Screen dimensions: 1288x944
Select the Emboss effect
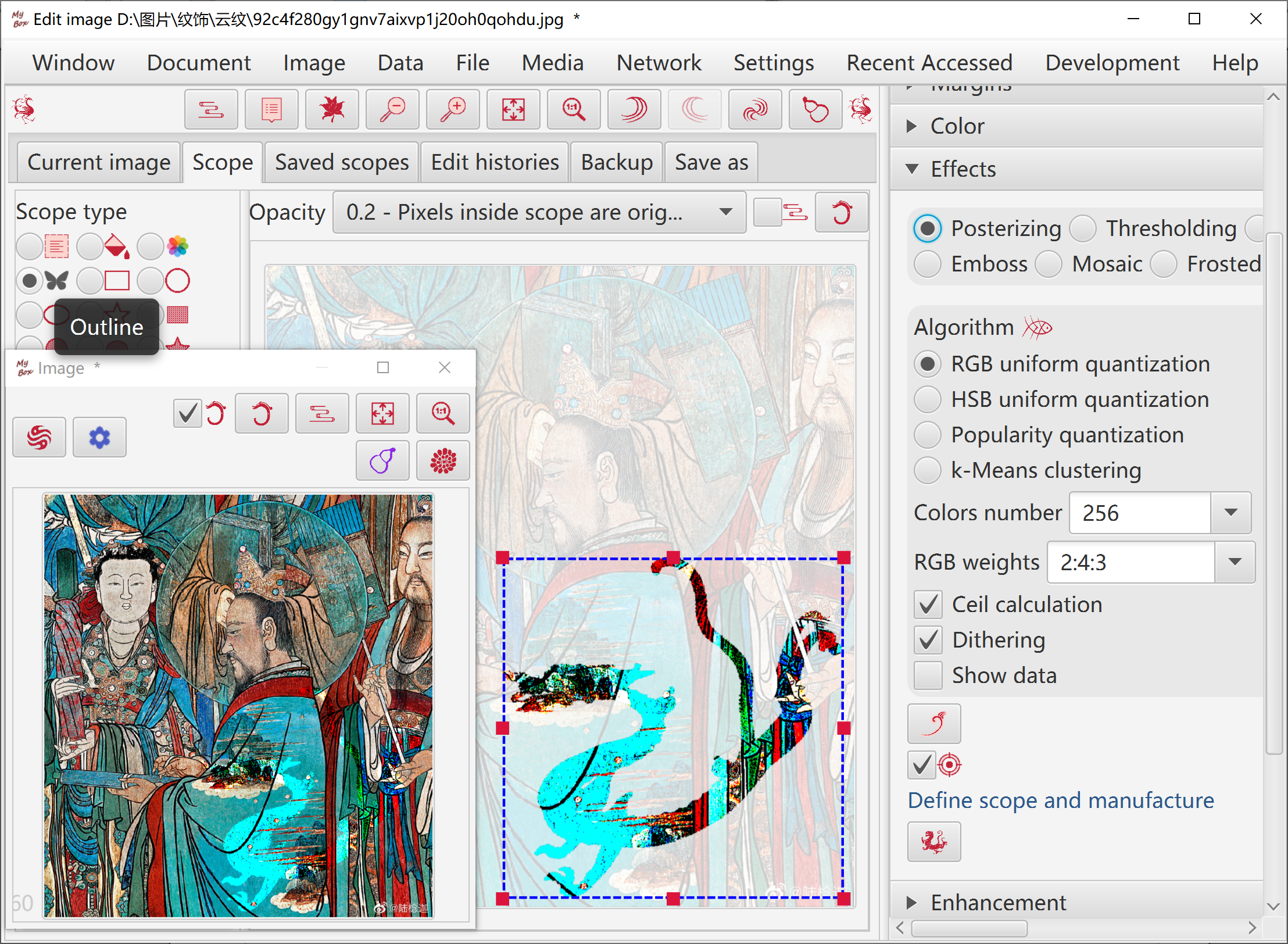[x=928, y=264]
